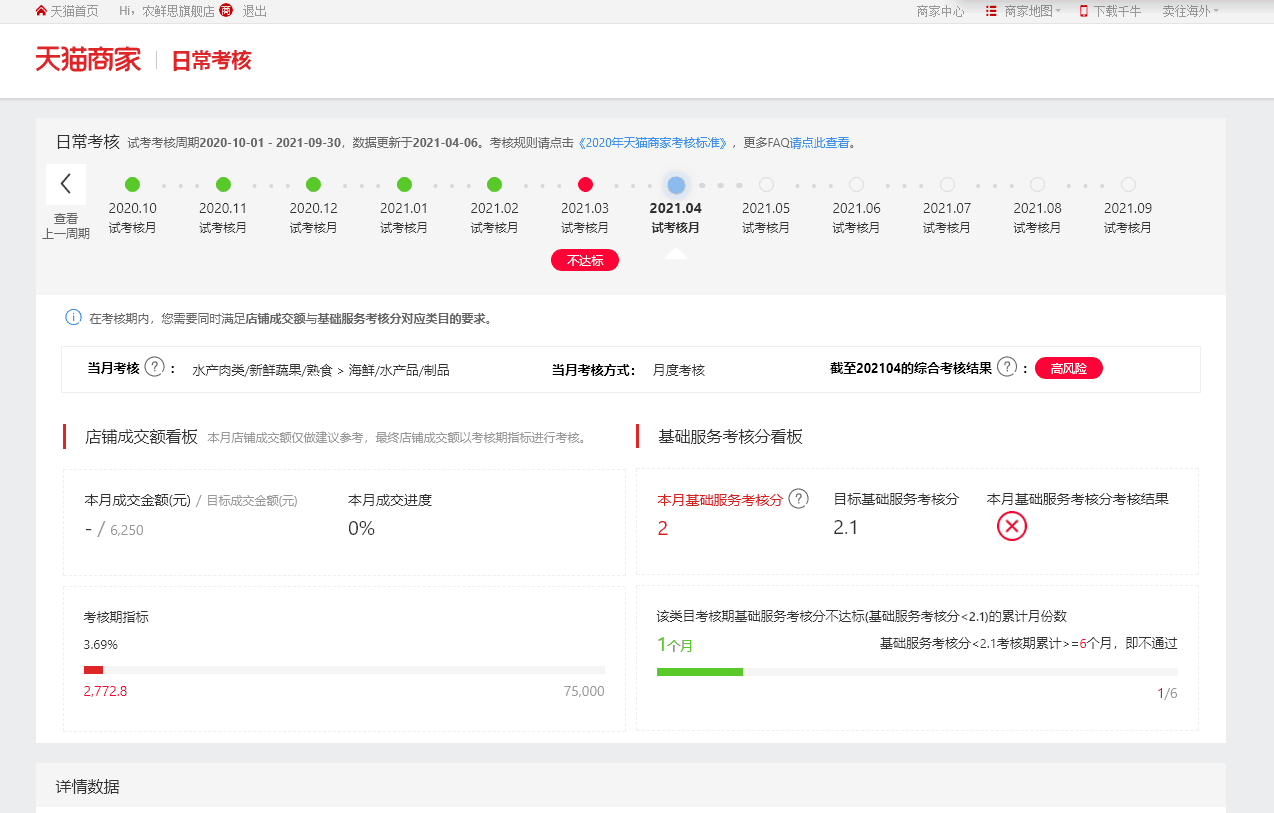The image size is (1274, 813).
Task: Click the target amount value 6,250
Action: click(x=127, y=530)
